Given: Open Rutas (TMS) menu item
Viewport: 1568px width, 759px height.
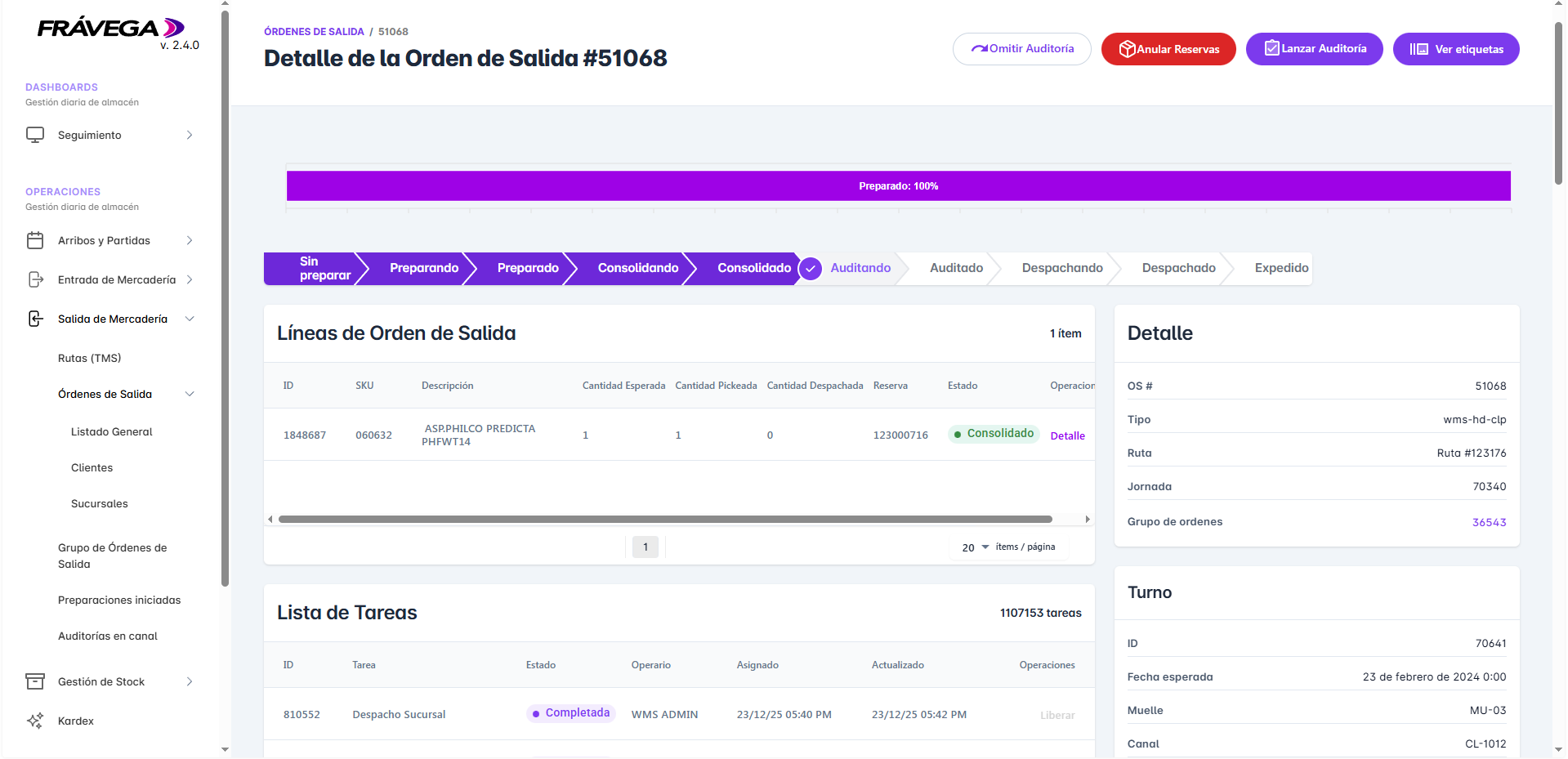Looking at the screenshot, I should pyautogui.click(x=89, y=358).
